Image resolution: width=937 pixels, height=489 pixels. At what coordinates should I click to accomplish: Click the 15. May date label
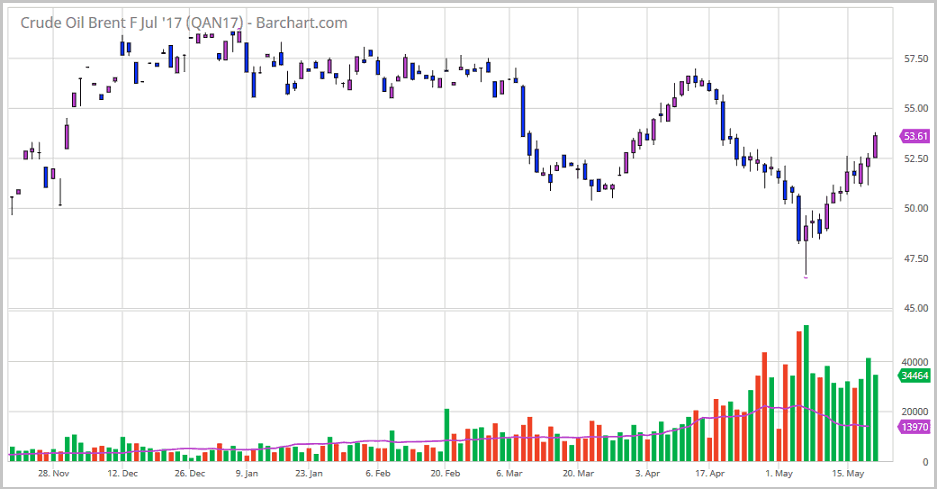pyautogui.click(x=848, y=473)
